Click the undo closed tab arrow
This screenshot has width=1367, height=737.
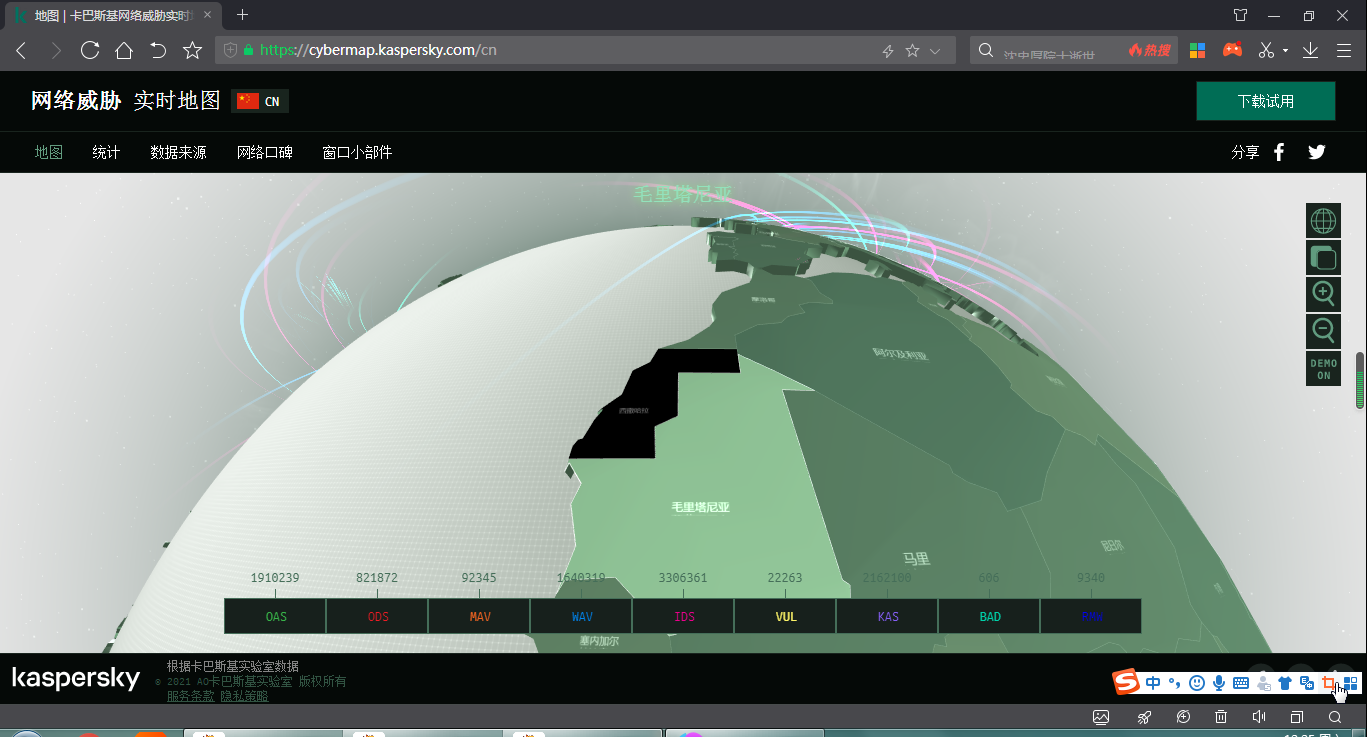click(158, 50)
